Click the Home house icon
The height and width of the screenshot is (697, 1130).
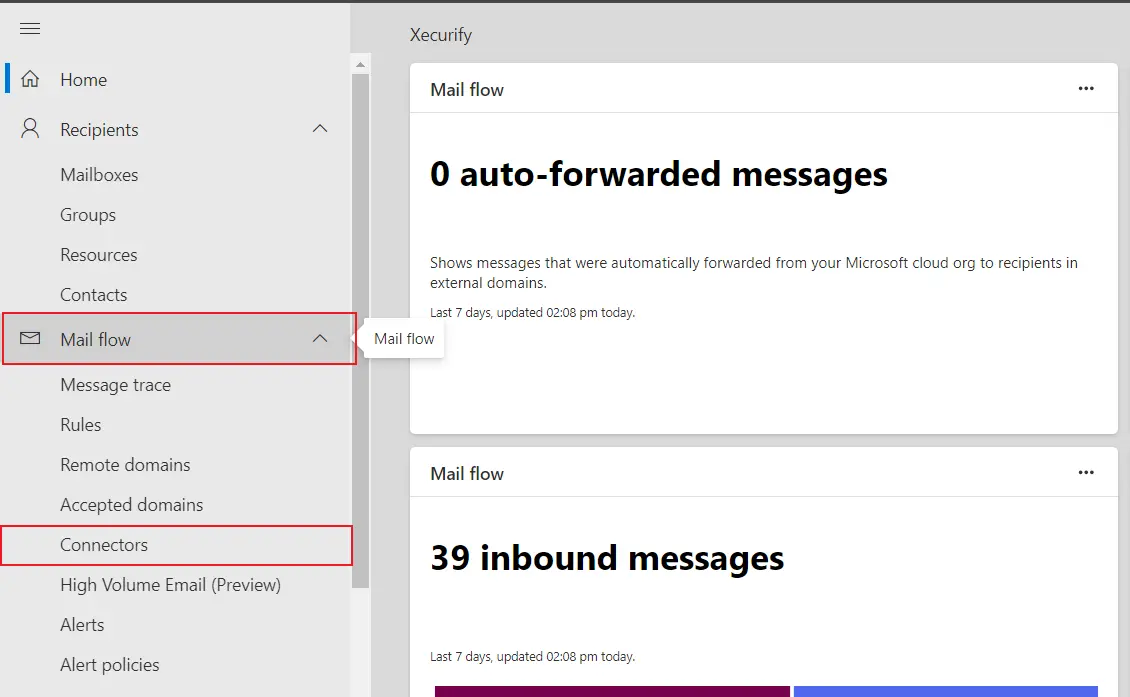click(30, 79)
